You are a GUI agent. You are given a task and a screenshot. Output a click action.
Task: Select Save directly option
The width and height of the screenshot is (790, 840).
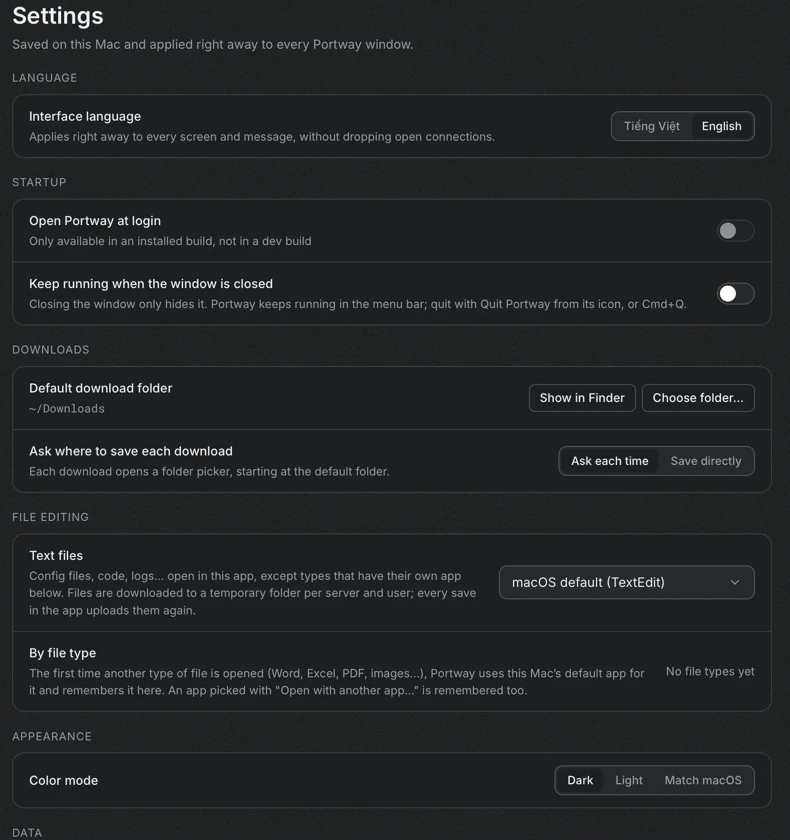[706, 461]
